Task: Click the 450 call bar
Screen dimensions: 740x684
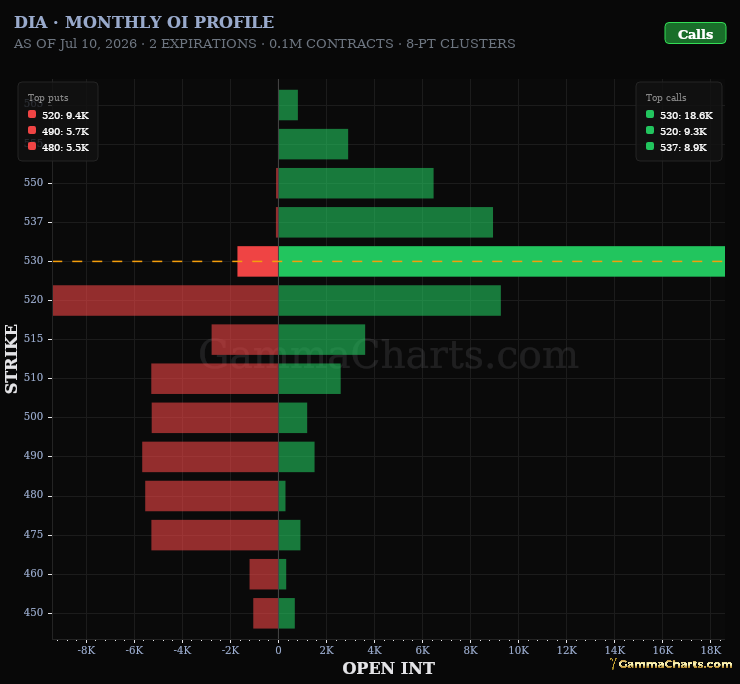Action: [286, 613]
